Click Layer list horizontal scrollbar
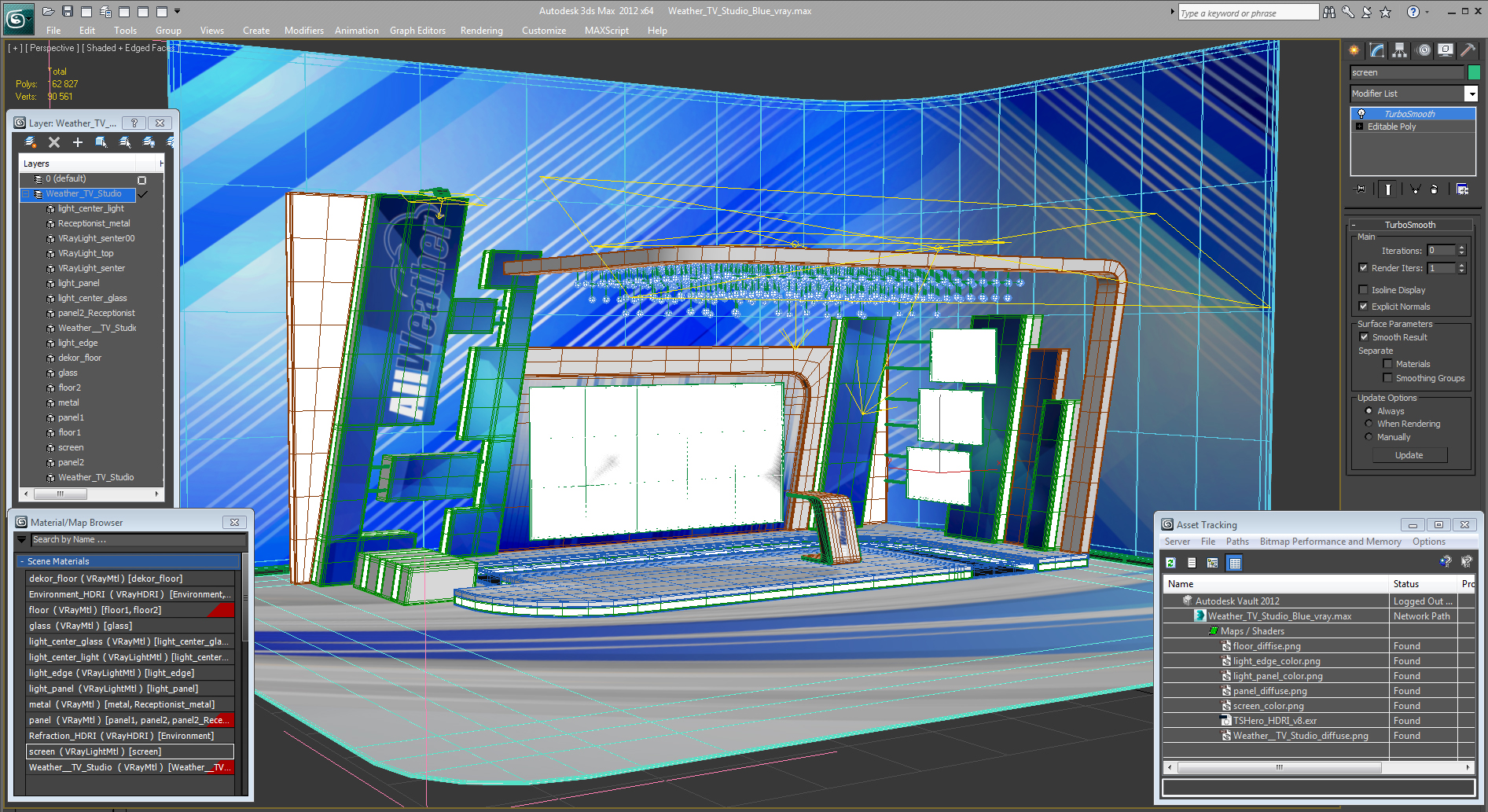 point(91,494)
